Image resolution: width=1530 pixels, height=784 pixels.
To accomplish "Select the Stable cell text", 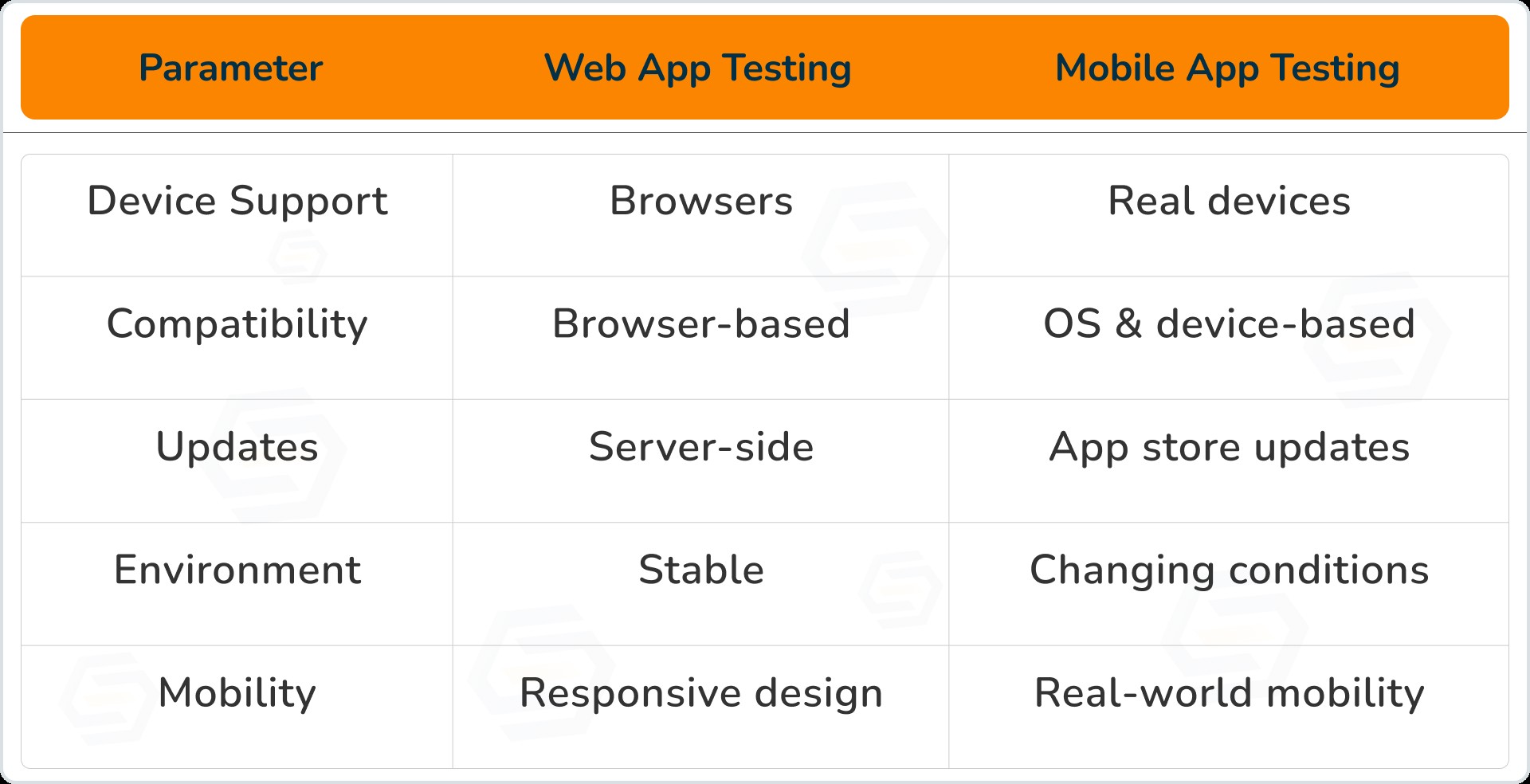I will [x=701, y=570].
